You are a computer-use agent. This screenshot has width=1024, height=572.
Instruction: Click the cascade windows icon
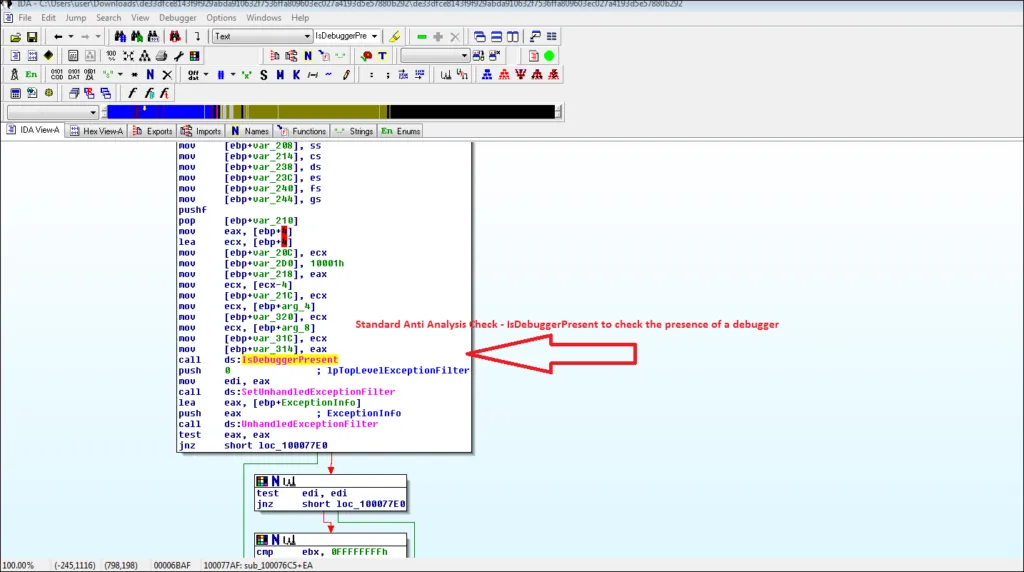tap(479, 37)
